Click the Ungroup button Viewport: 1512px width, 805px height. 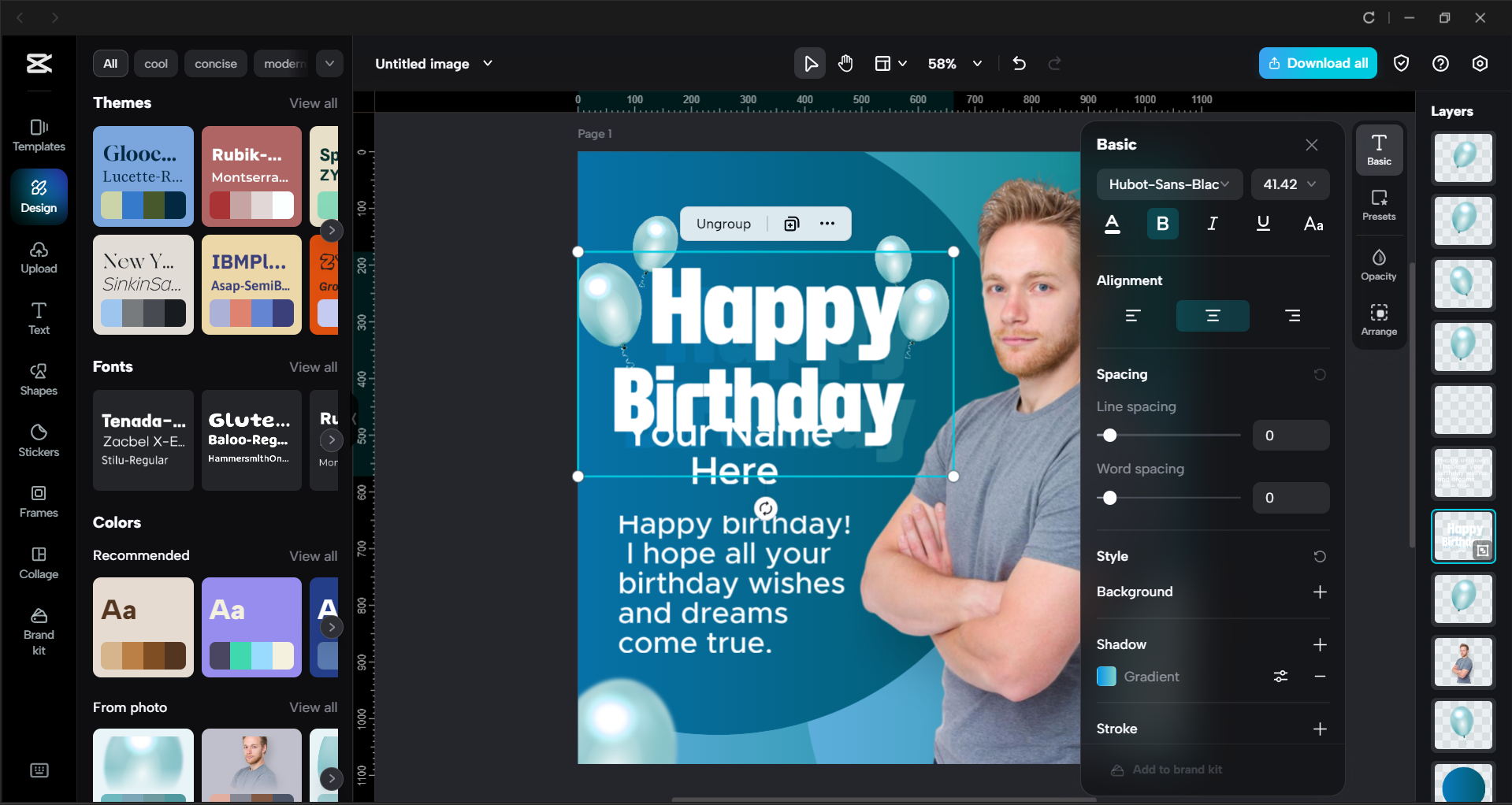(x=723, y=224)
